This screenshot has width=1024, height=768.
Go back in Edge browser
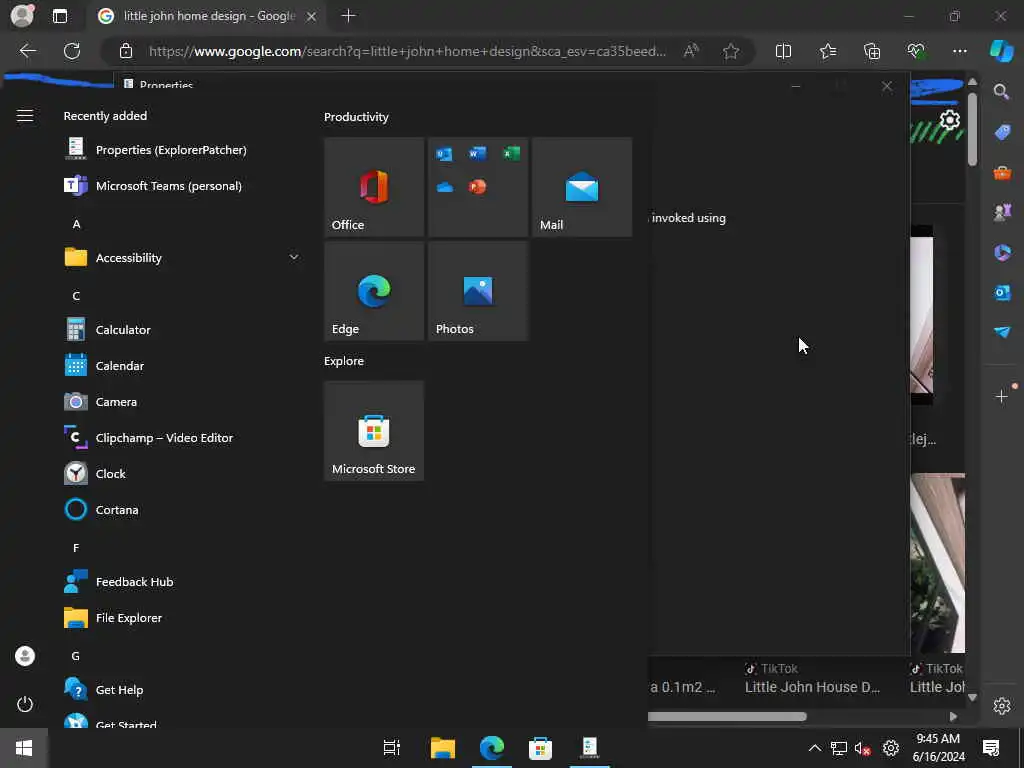point(27,51)
